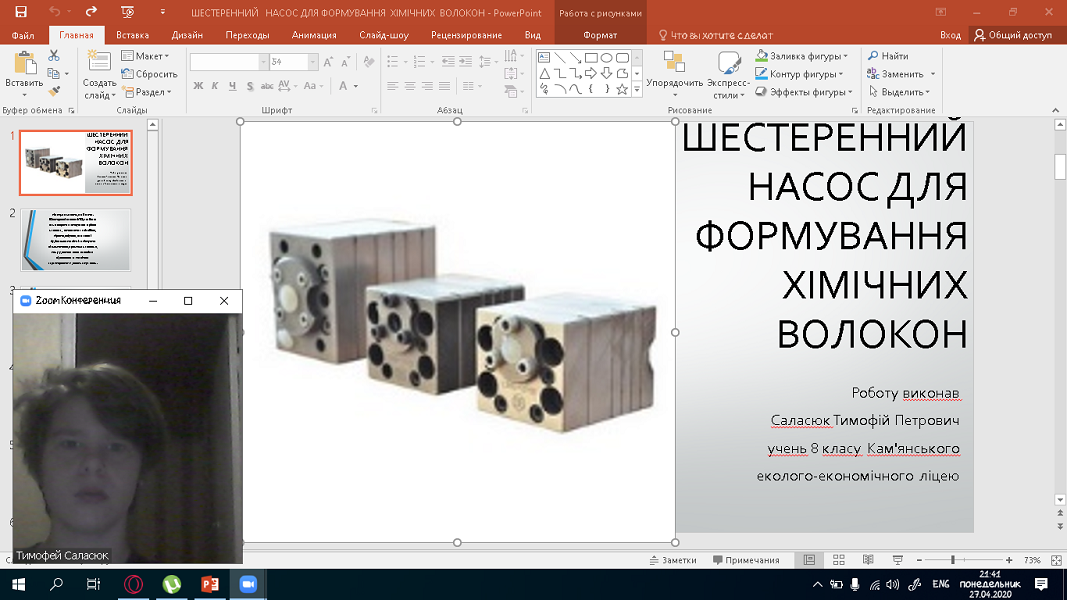
Task: Select the triangle shape in shapes gallery
Action: [x=544, y=73]
